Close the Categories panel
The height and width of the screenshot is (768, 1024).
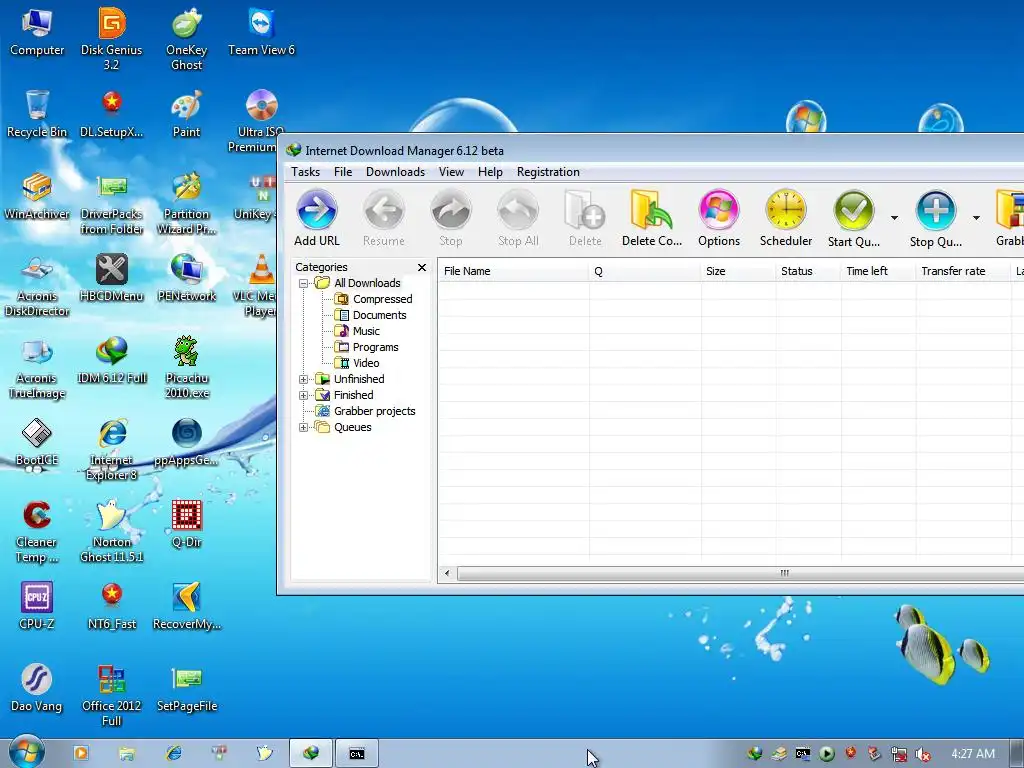pyautogui.click(x=422, y=267)
